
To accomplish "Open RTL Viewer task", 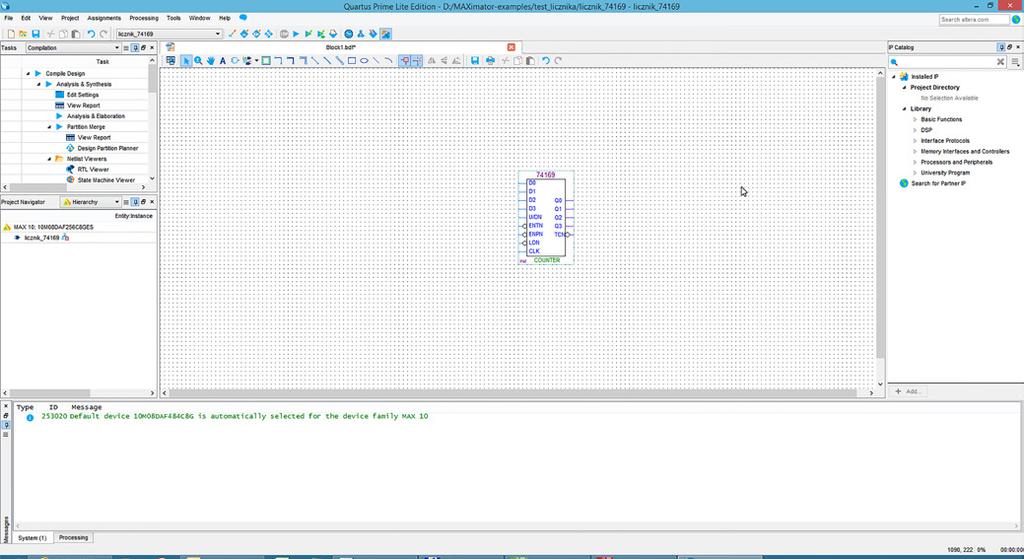I will (x=93, y=169).
